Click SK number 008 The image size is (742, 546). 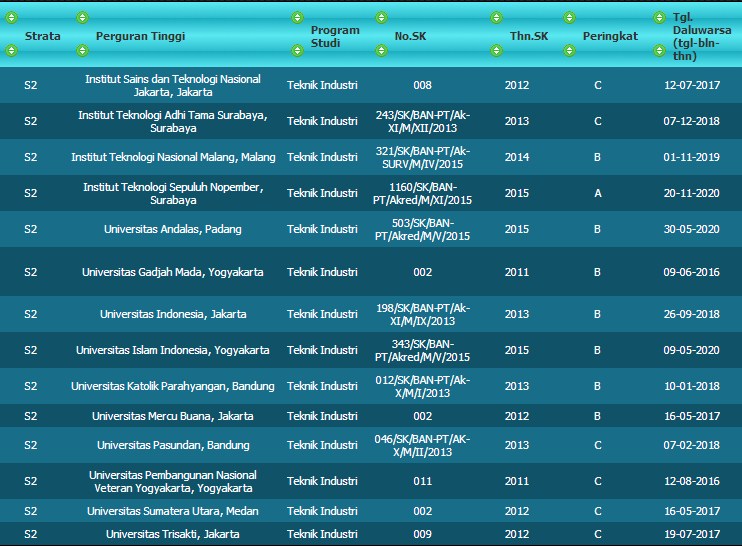(423, 85)
